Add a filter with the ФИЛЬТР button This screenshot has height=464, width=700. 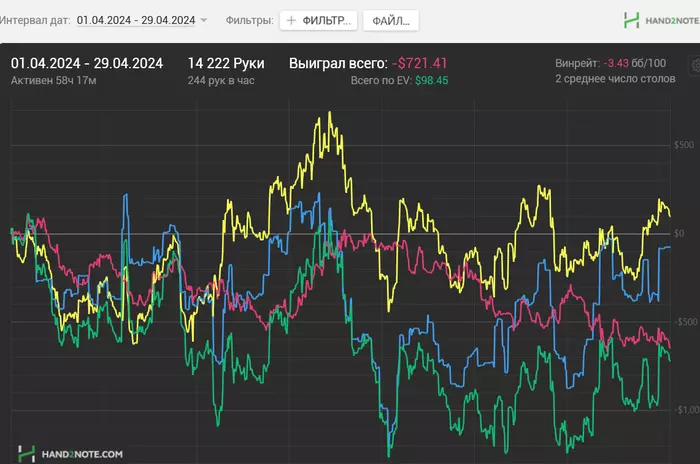(x=318, y=21)
